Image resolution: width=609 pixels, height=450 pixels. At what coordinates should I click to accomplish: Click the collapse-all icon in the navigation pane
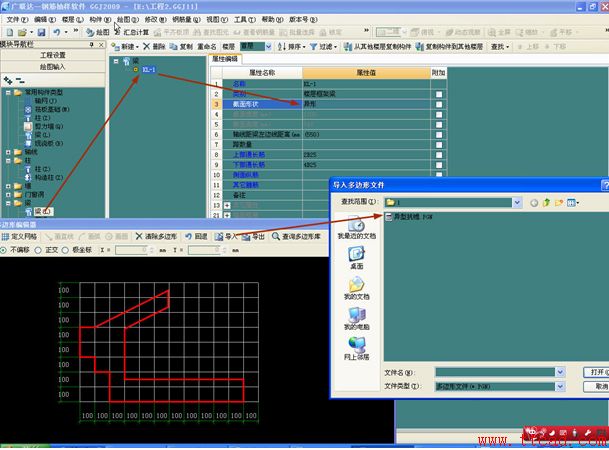click(x=20, y=80)
